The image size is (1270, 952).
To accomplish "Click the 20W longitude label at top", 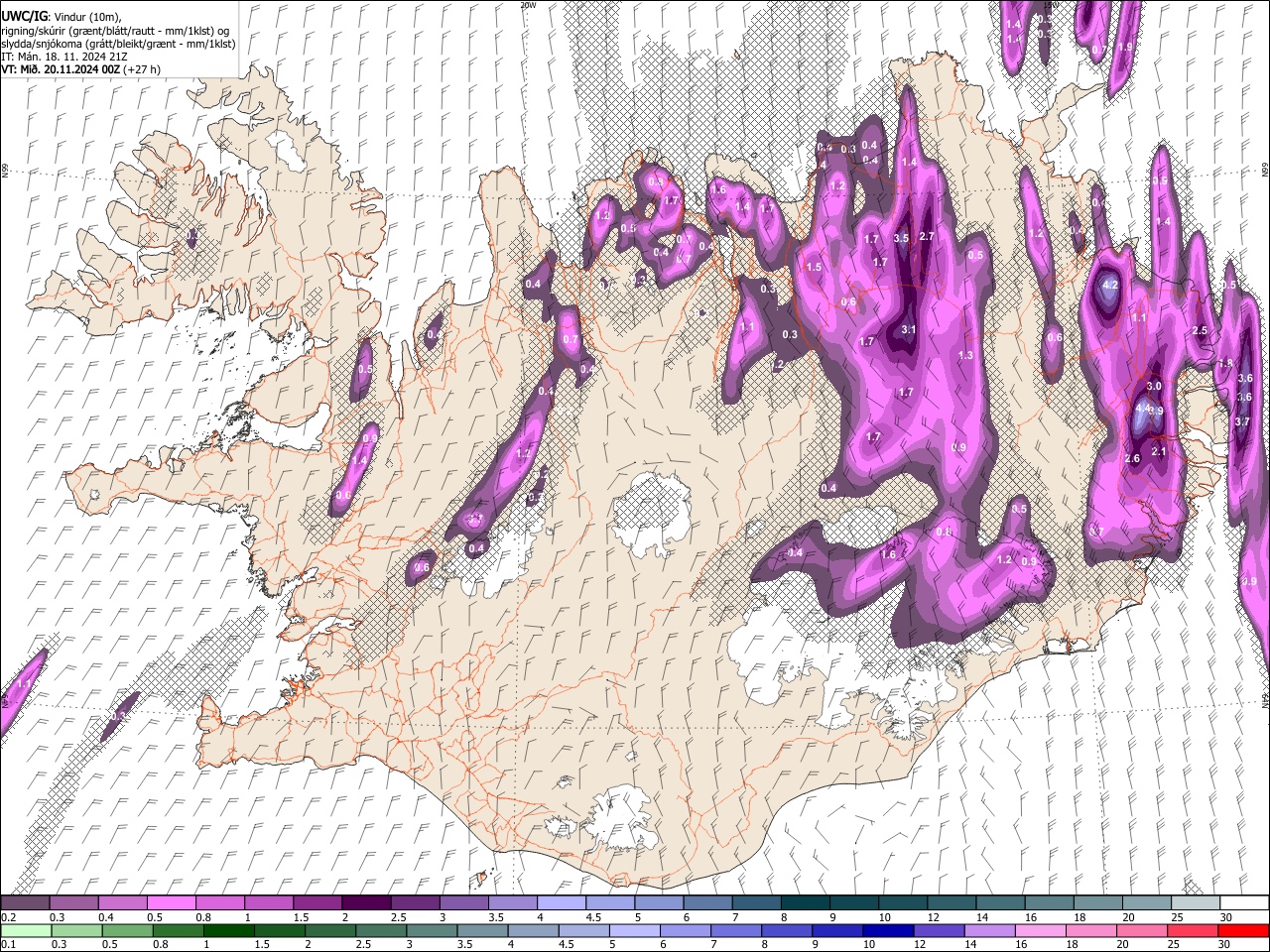I will pyautogui.click(x=528, y=5).
